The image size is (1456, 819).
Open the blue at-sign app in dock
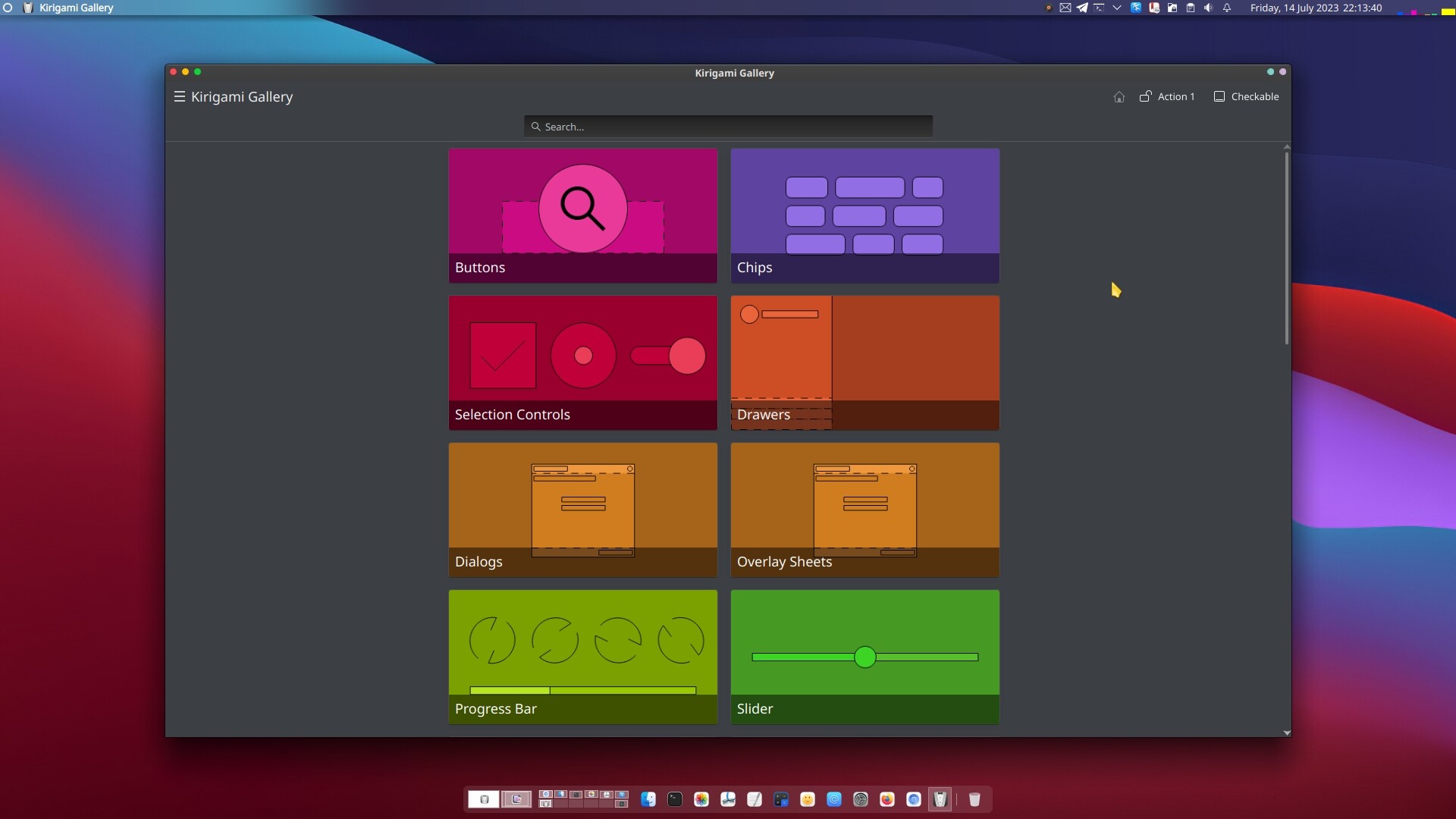(834, 799)
